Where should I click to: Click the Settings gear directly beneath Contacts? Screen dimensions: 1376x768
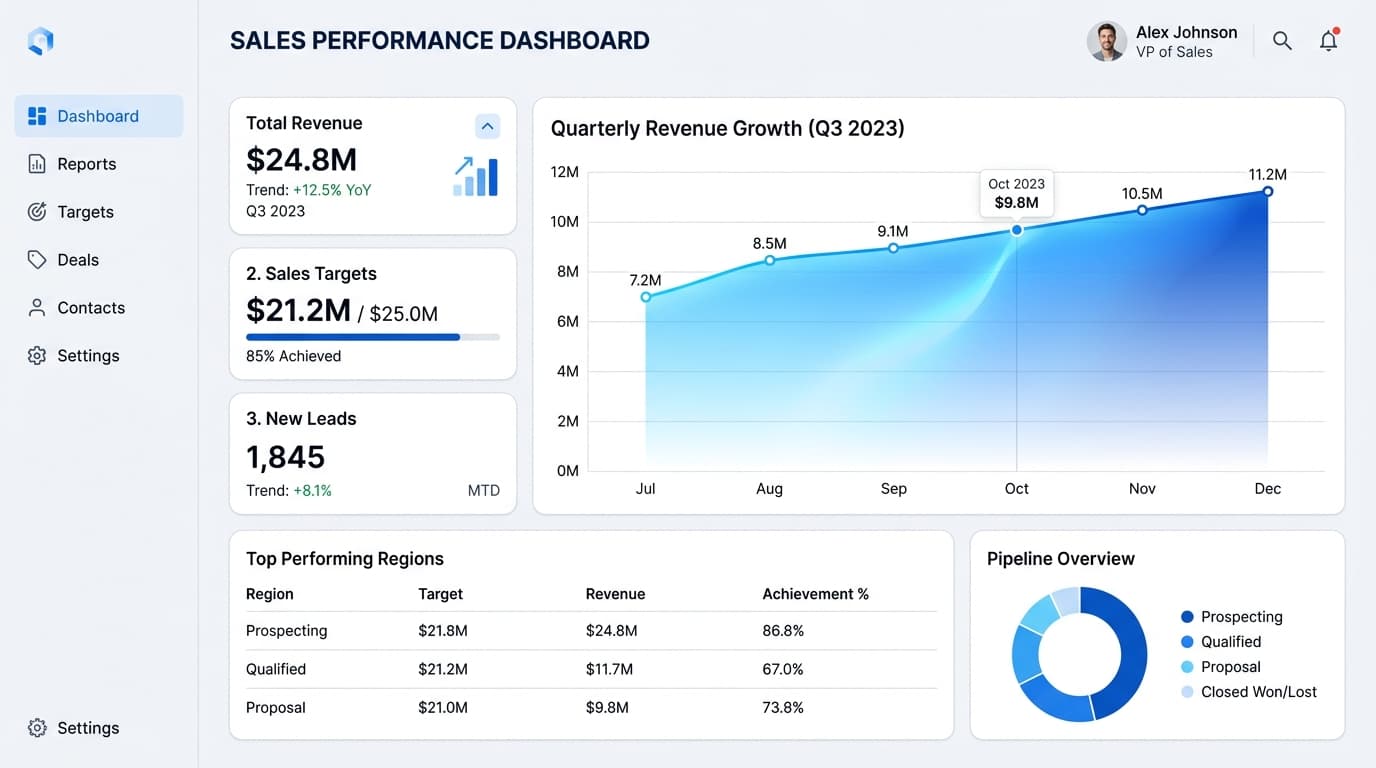tap(37, 356)
